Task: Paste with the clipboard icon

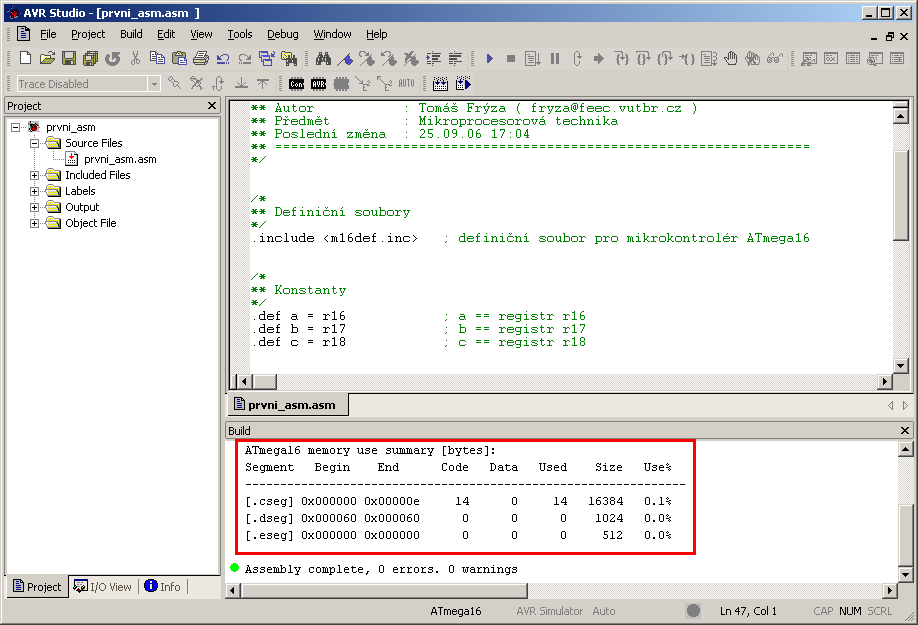Action: [x=179, y=58]
